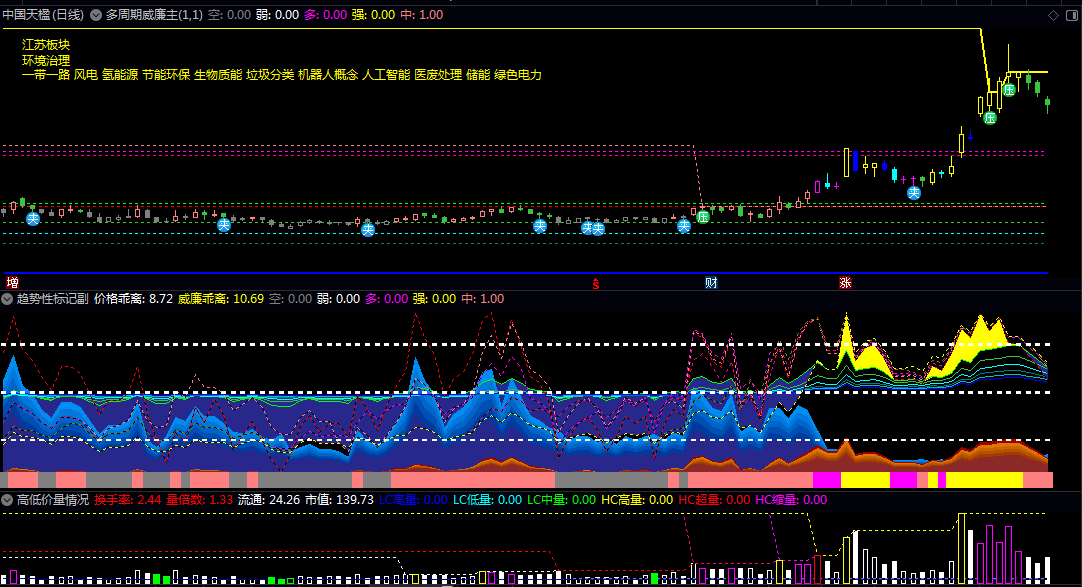Screen dimensions: 1082x587
Task: Click the red 增 event marker
Action: tap(12, 283)
